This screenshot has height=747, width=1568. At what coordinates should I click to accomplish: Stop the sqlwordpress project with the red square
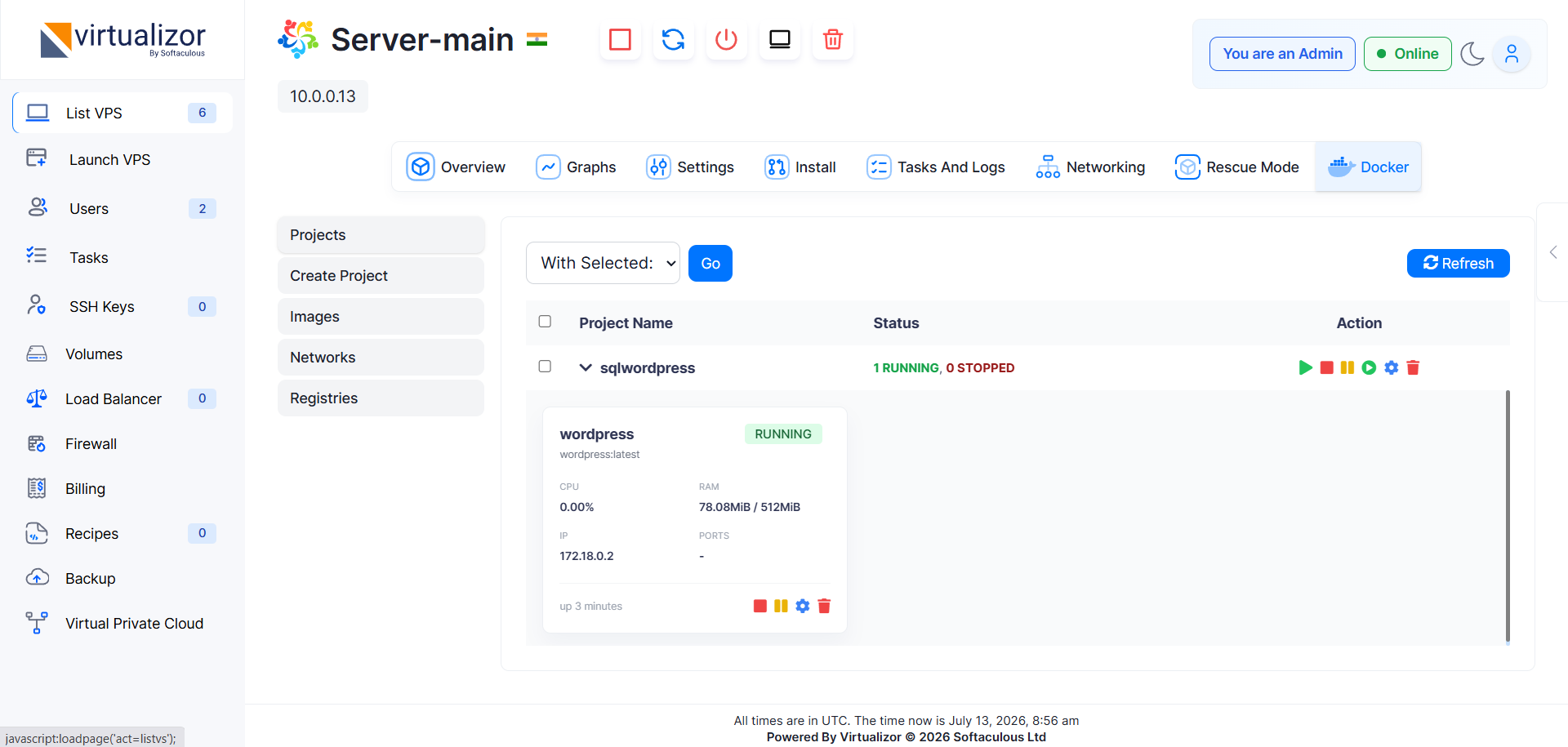coord(1326,367)
